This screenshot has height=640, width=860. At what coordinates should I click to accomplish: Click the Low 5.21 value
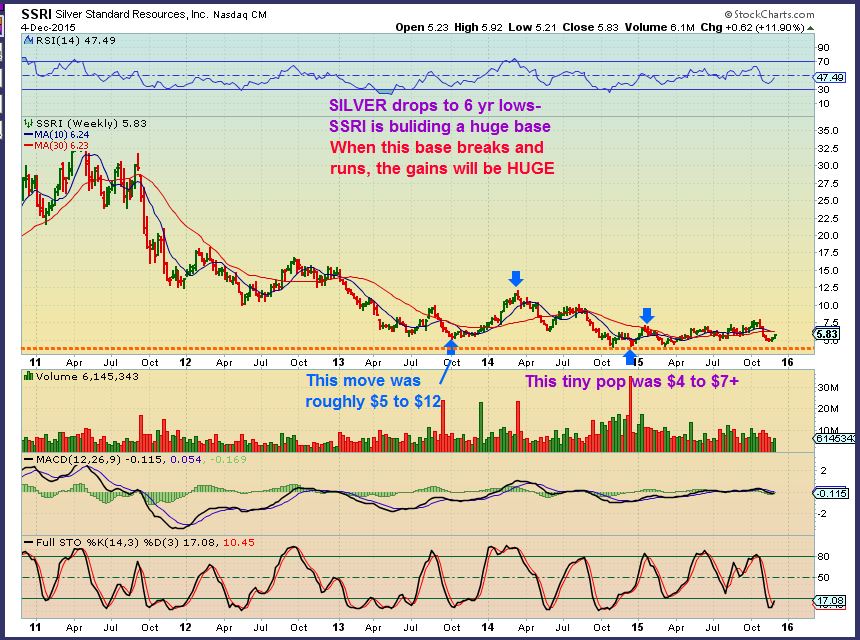coord(532,27)
